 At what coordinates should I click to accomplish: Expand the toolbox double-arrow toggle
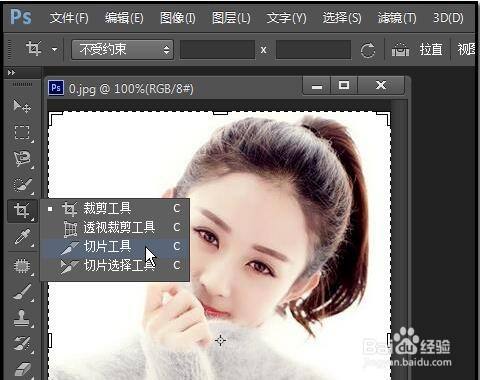tap(11, 72)
